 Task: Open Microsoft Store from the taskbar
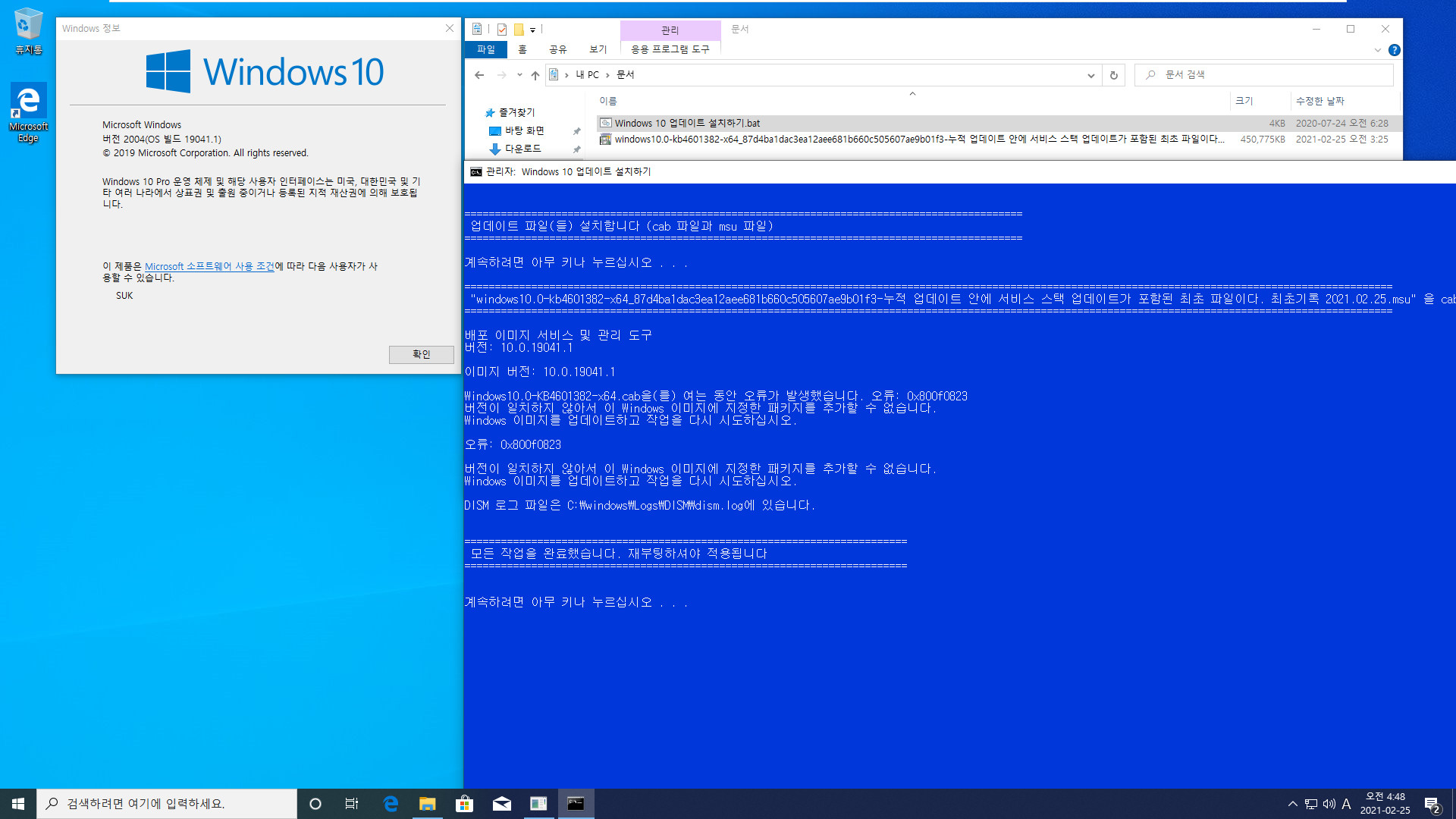click(464, 804)
